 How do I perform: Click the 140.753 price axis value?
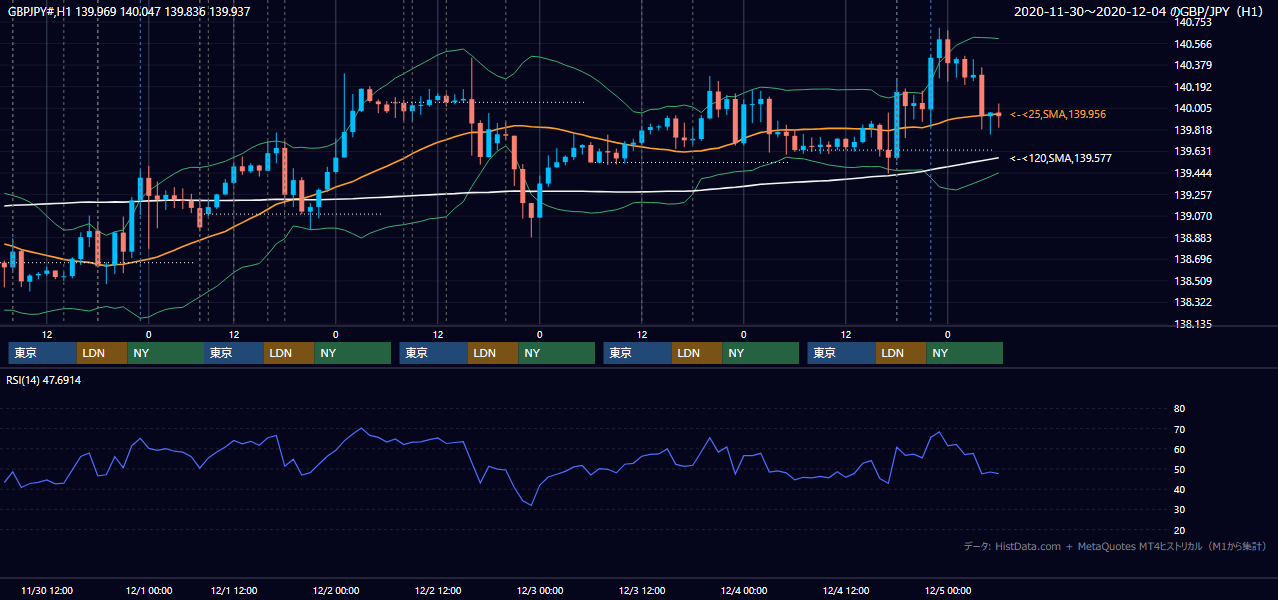[1194, 22]
